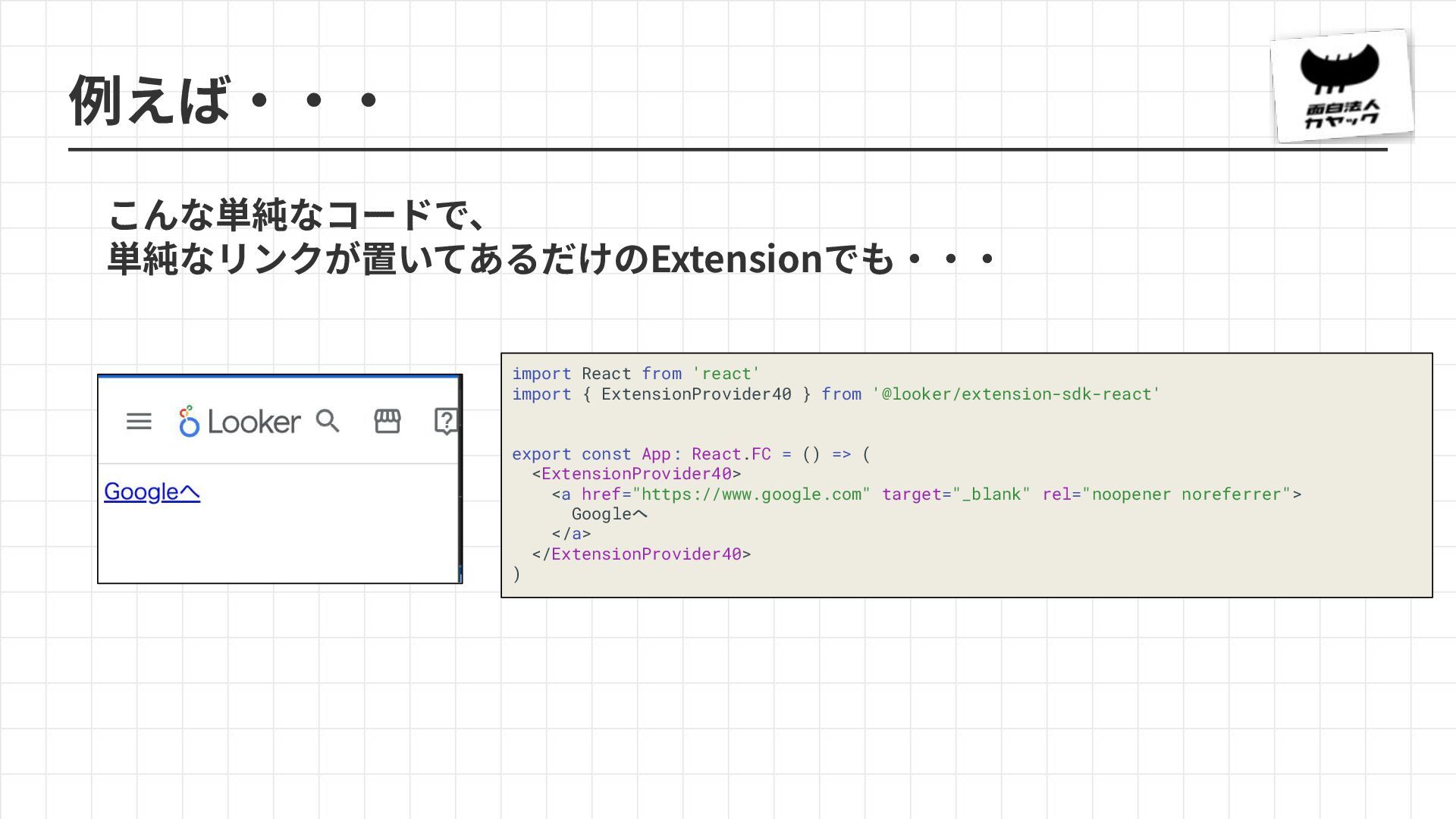
Task: Click the rel="noopener noreferrer" attribute
Action: point(1166,494)
